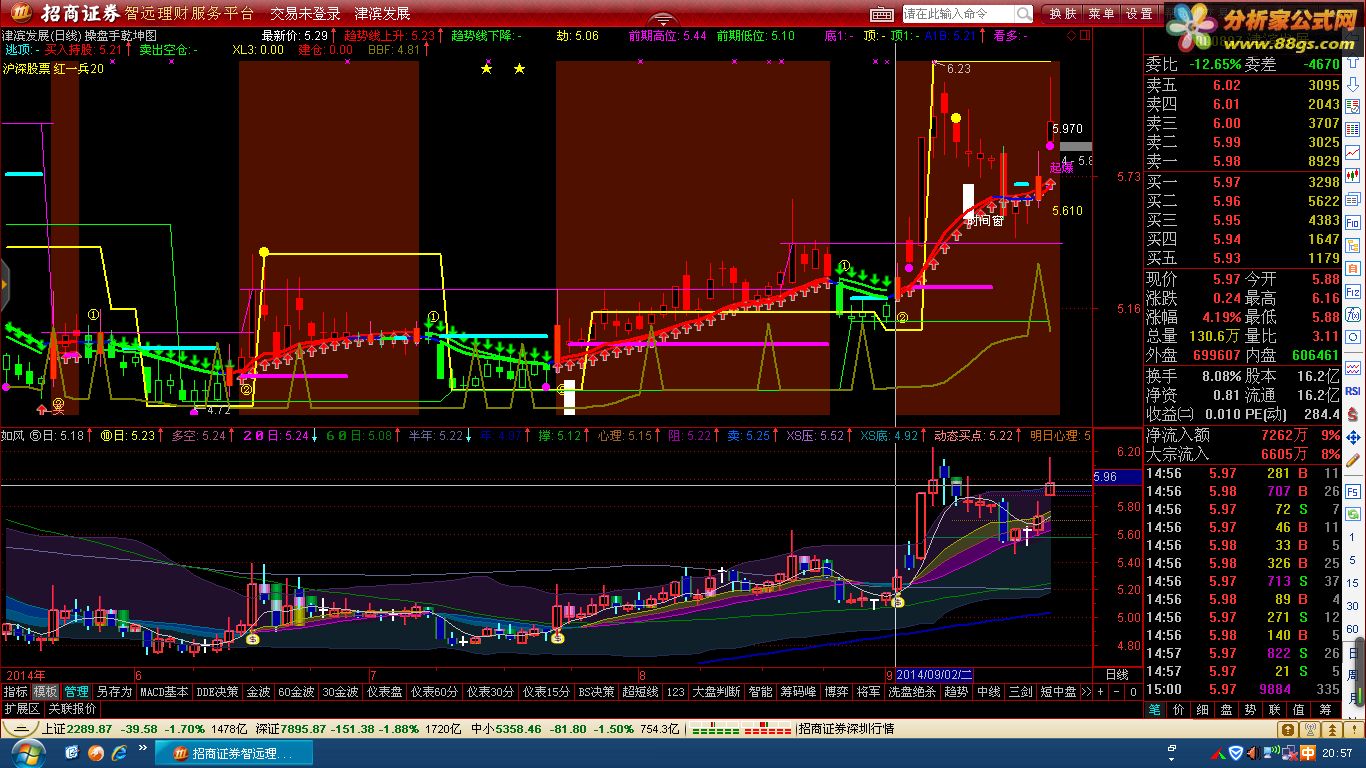
Task: Open Internet Explorer from taskbar
Action: pyautogui.click(x=119, y=752)
